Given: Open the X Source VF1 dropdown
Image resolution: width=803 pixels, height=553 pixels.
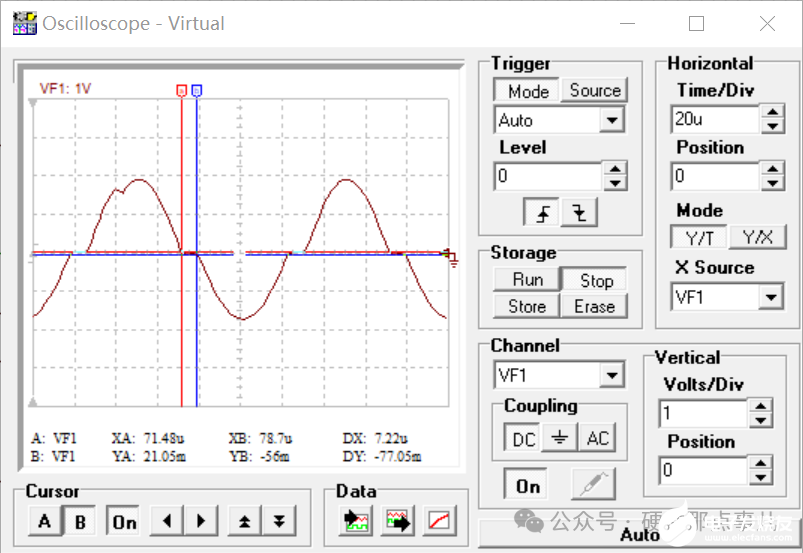Looking at the screenshot, I should click(771, 297).
